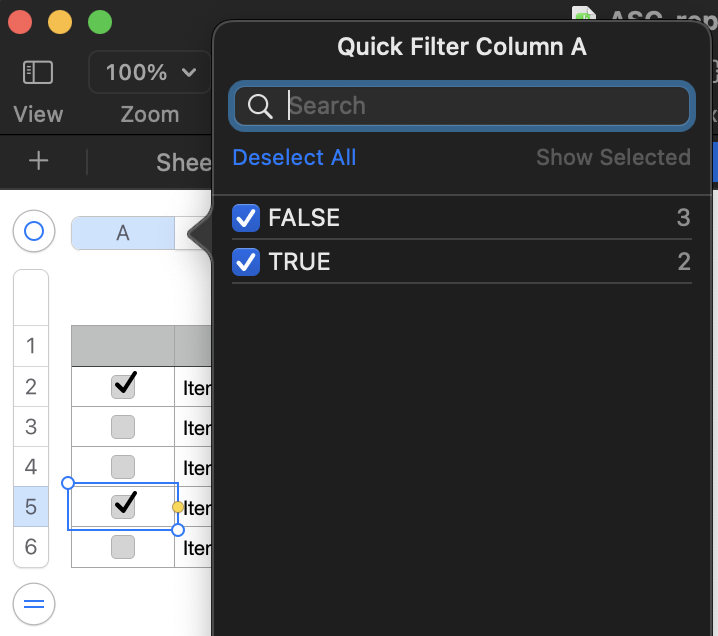Viewport: 718px width, 636px height.
Task: Click Show Selected button
Action: click(x=613, y=157)
